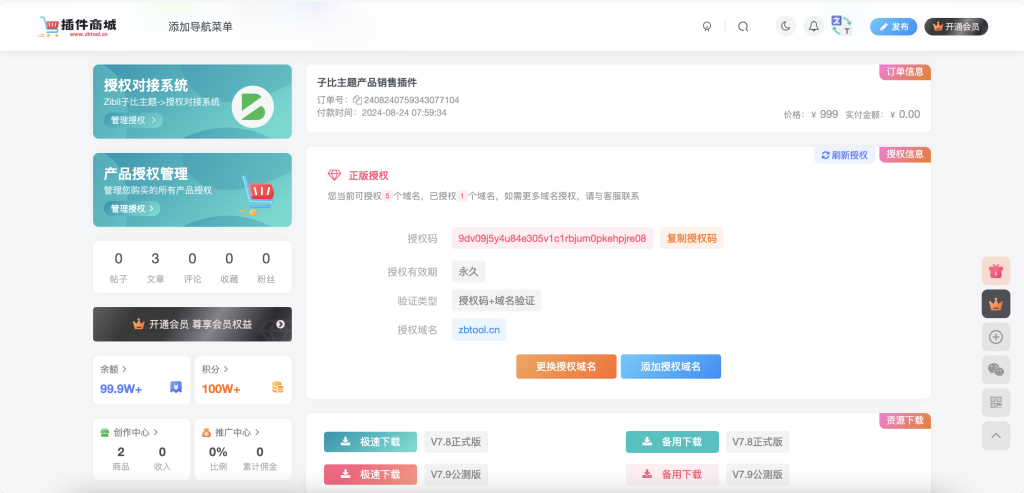This screenshot has height=493, width=1024.
Task: Click the back-to-top chevron icon
Action: (x=996, y=436)
